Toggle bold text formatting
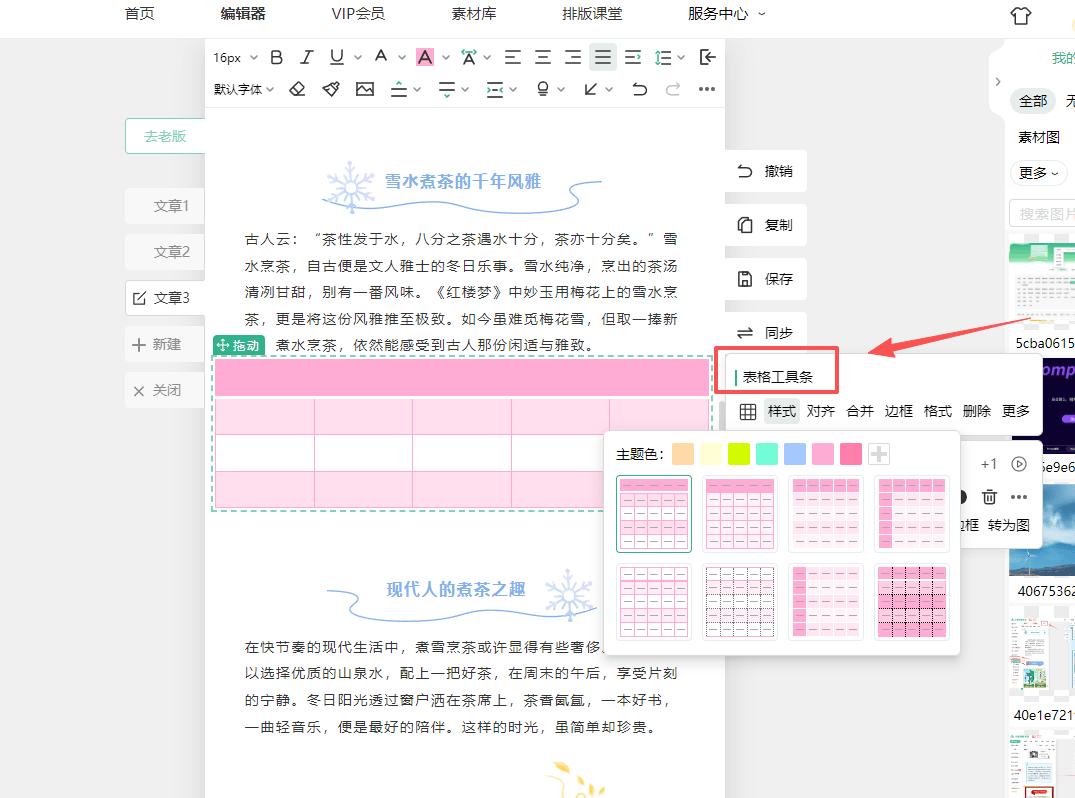This screenshot has height=798, width=1075. click(x=277, y=58)
